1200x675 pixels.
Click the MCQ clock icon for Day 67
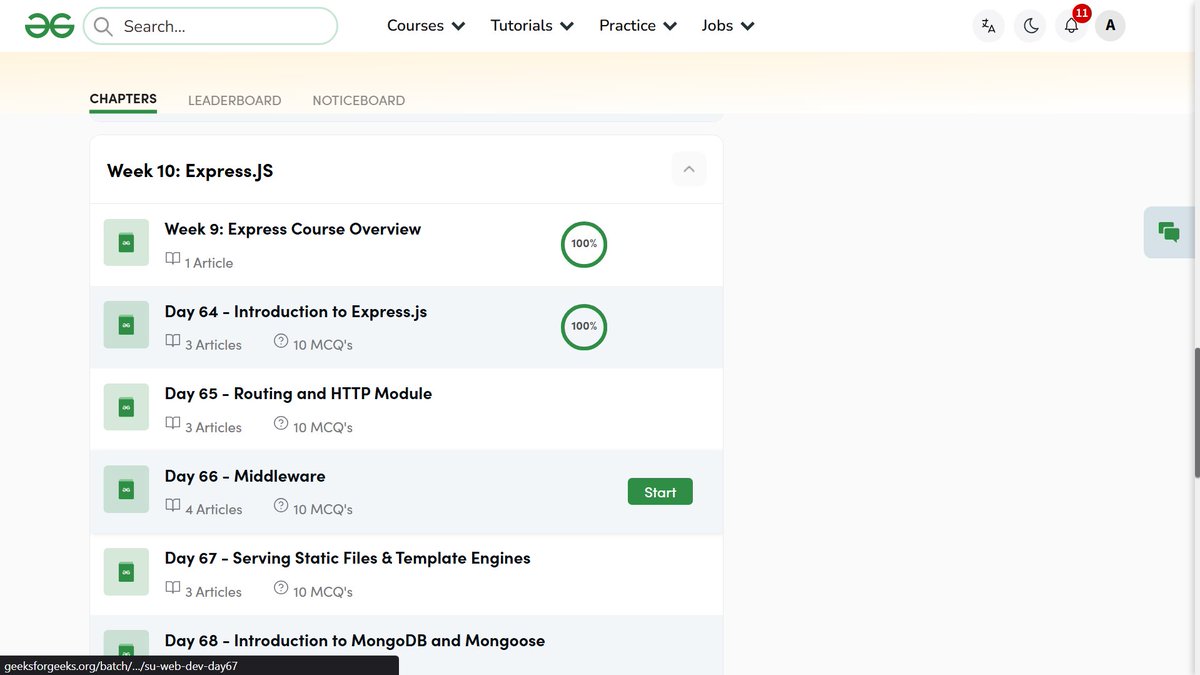[280, 587]
